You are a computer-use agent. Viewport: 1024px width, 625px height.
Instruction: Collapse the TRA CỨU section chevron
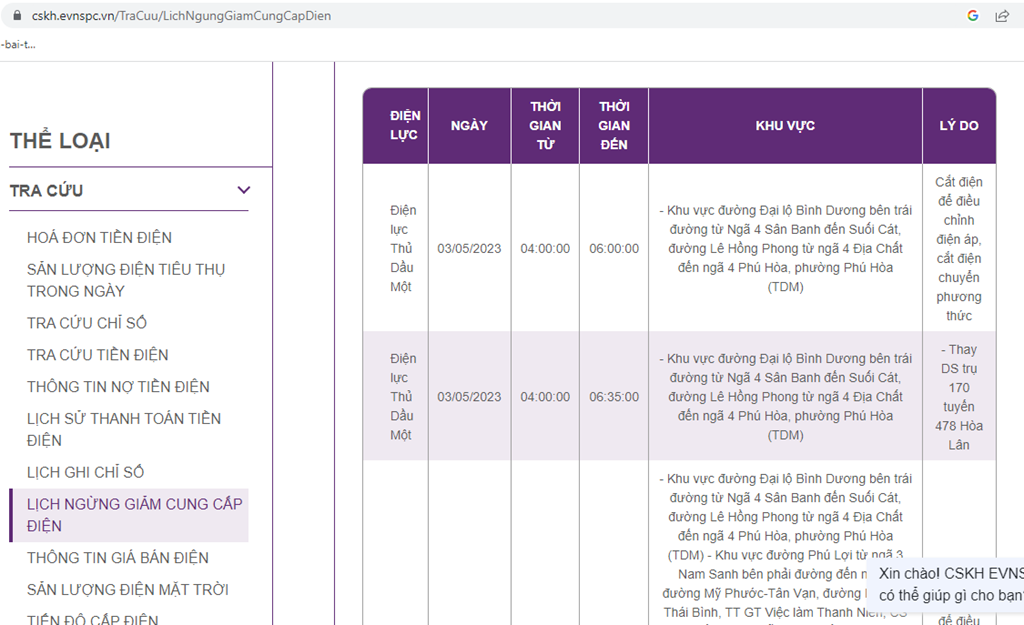[x=244, y=190]
